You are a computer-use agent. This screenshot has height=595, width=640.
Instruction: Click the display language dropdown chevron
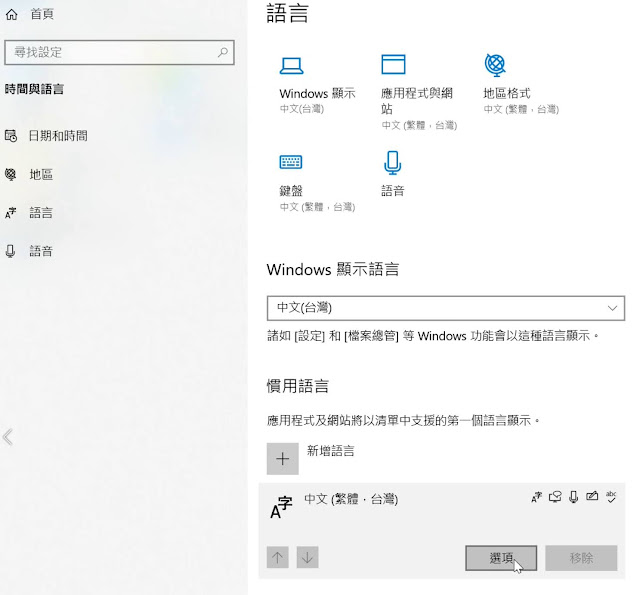(612, 308)
